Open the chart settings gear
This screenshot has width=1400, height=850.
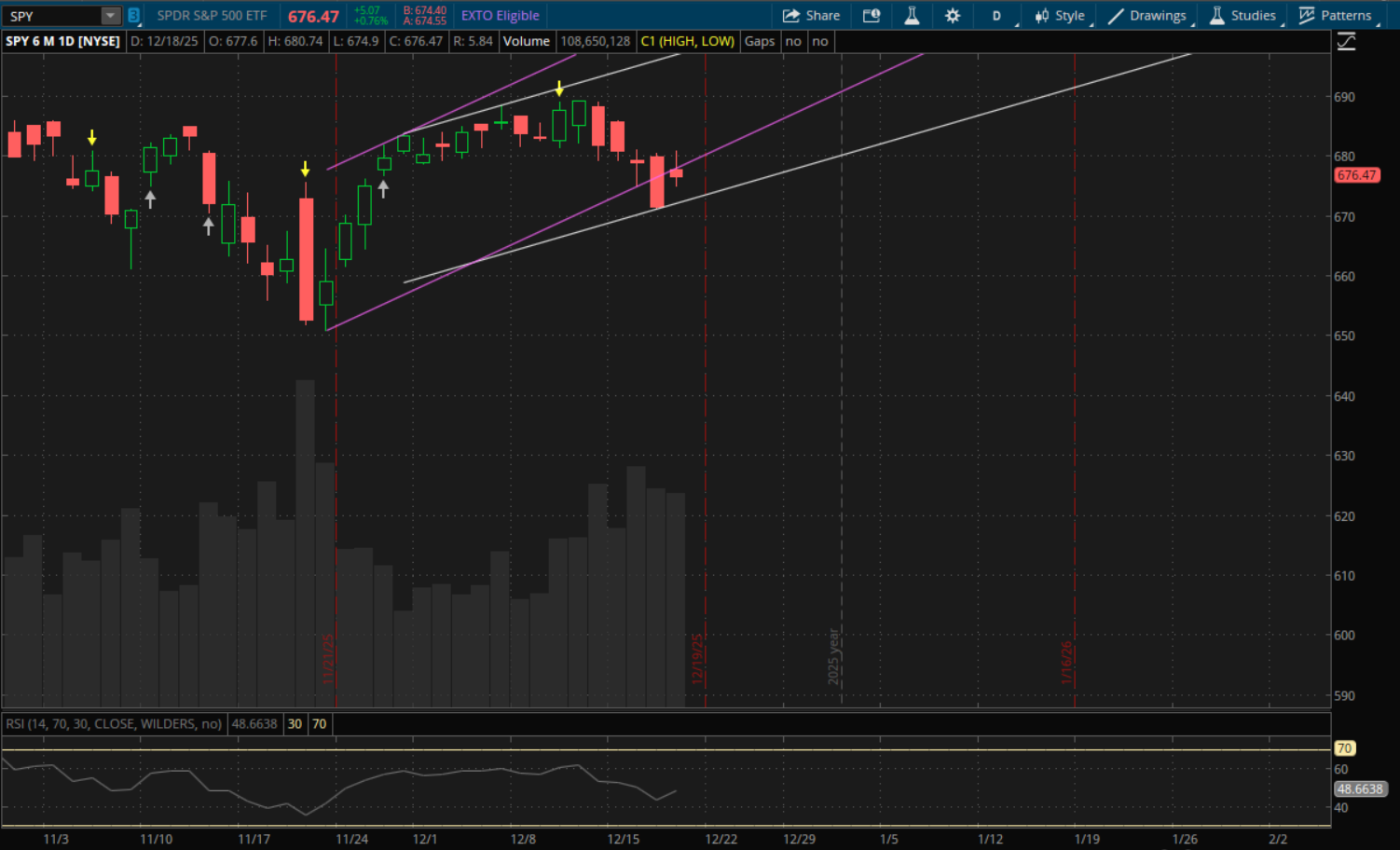point(952,16)
